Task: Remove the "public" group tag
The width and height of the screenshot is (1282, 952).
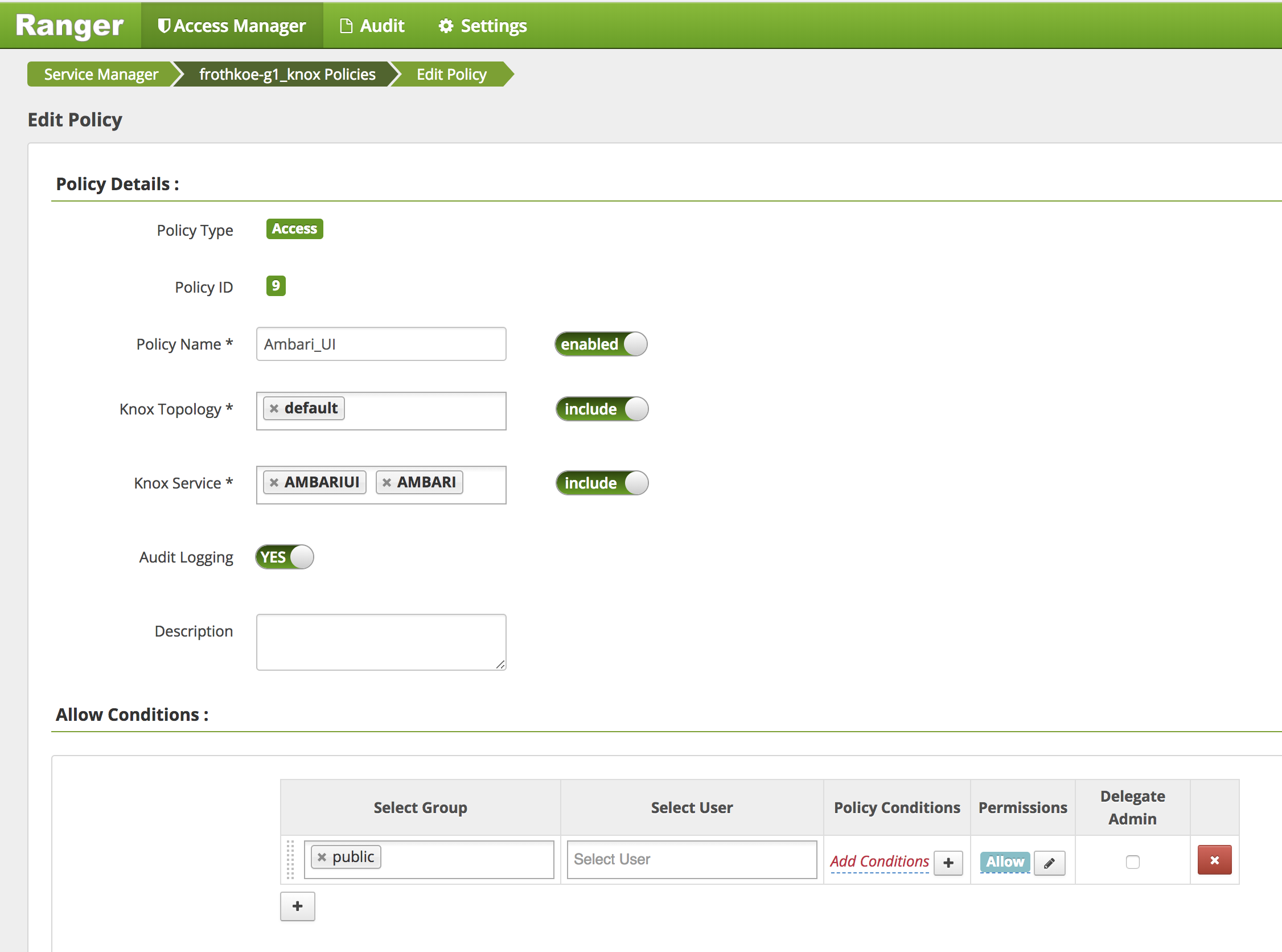Action: (322, 857)
